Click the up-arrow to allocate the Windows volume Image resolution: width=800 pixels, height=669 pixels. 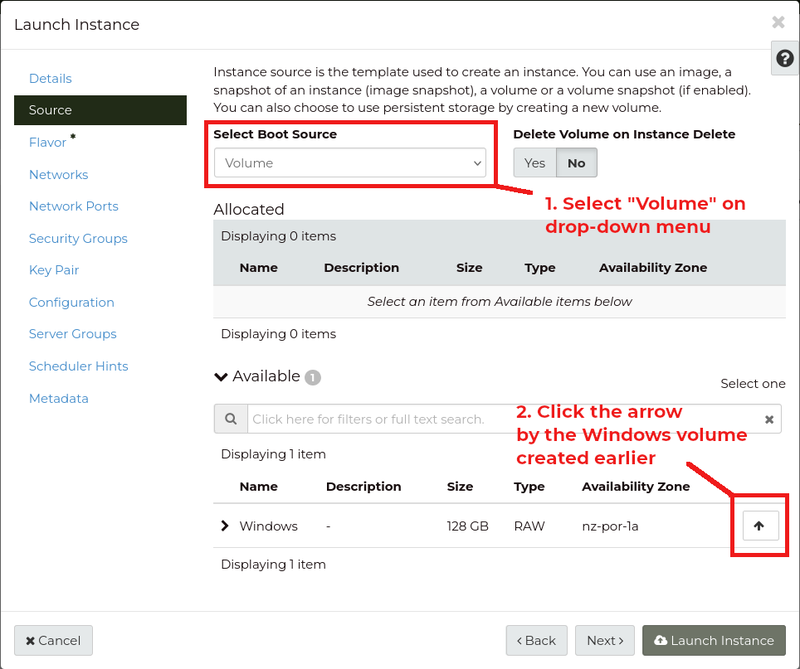click(759, 524)
